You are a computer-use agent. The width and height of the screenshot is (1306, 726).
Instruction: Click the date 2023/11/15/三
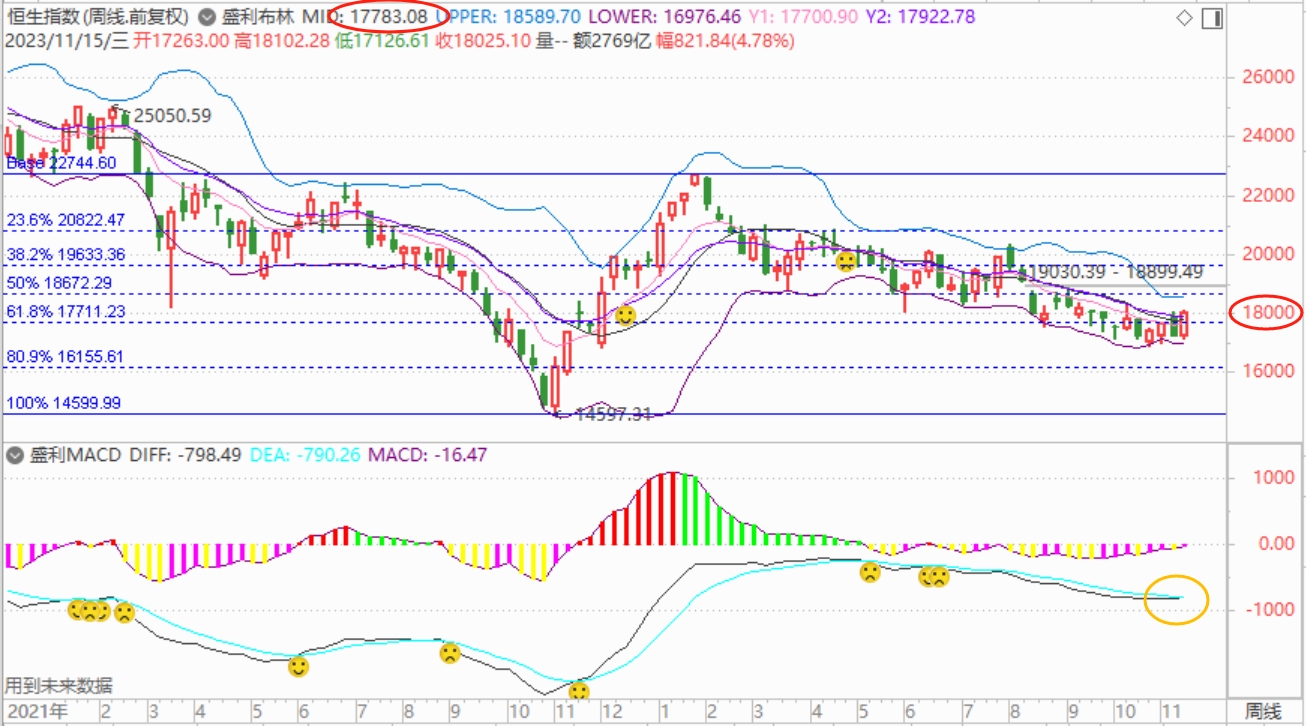(x=67, y=41)
